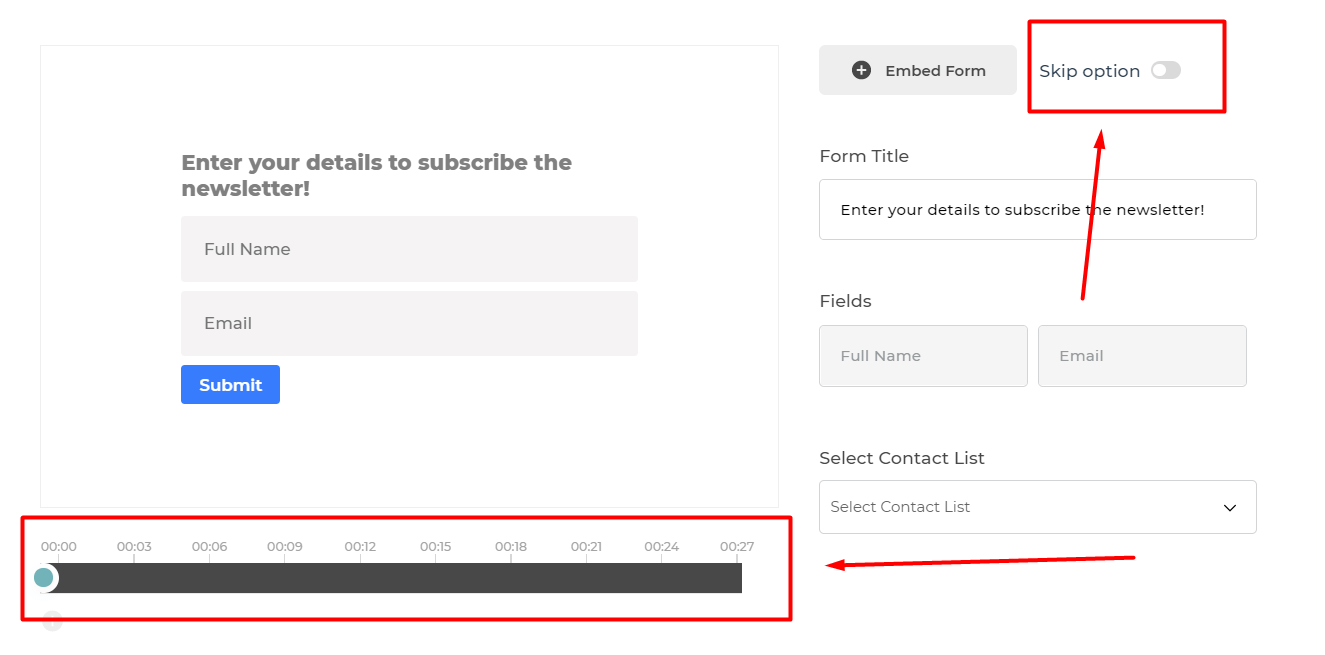Jump to the 00:24 timeline marker
The image size is (1325, 655).
click(x=661, y=547)
